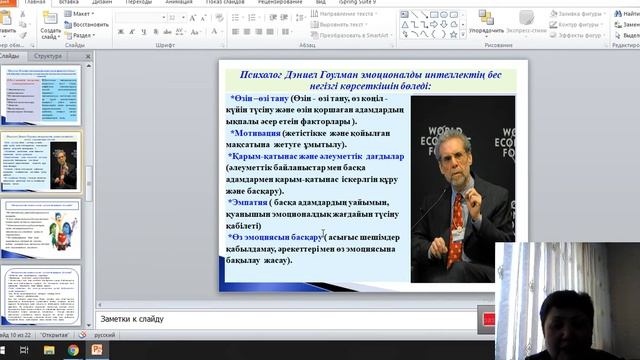This screenshot has height=360, width=640.
Task: Click the PowerPoint taskbar icon
Action: [x=97, y=350]
